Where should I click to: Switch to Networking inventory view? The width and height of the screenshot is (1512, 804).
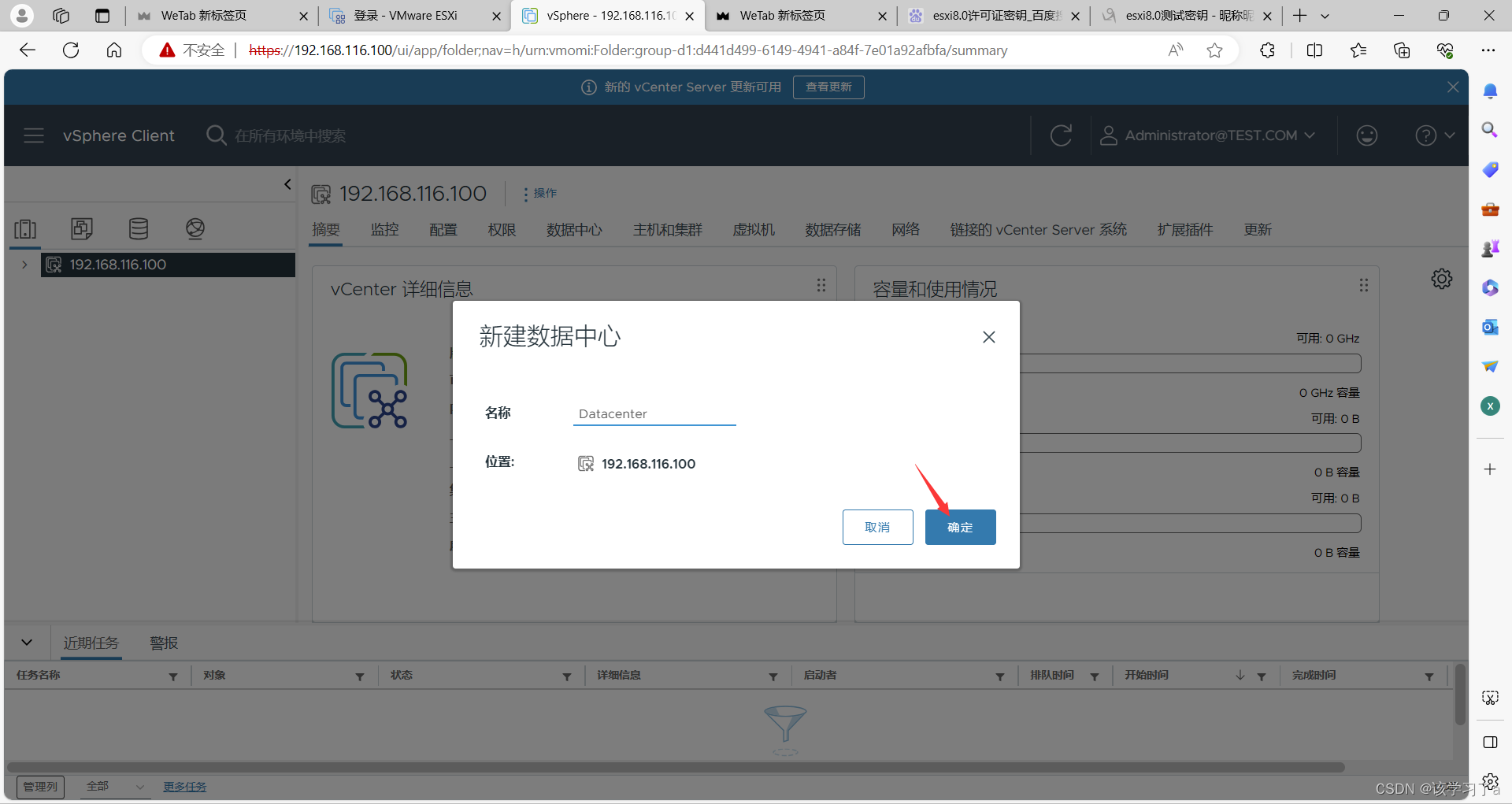tap(195, 228)
